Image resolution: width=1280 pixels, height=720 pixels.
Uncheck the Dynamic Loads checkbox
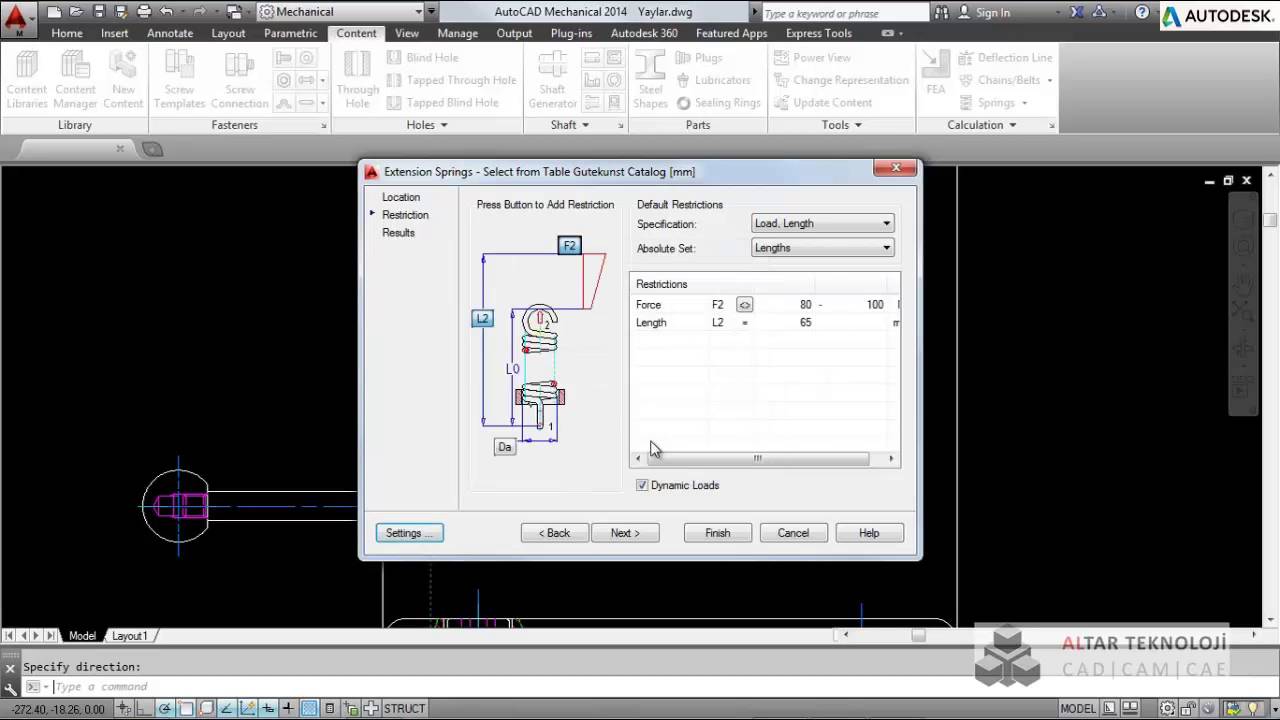[642, 485]
